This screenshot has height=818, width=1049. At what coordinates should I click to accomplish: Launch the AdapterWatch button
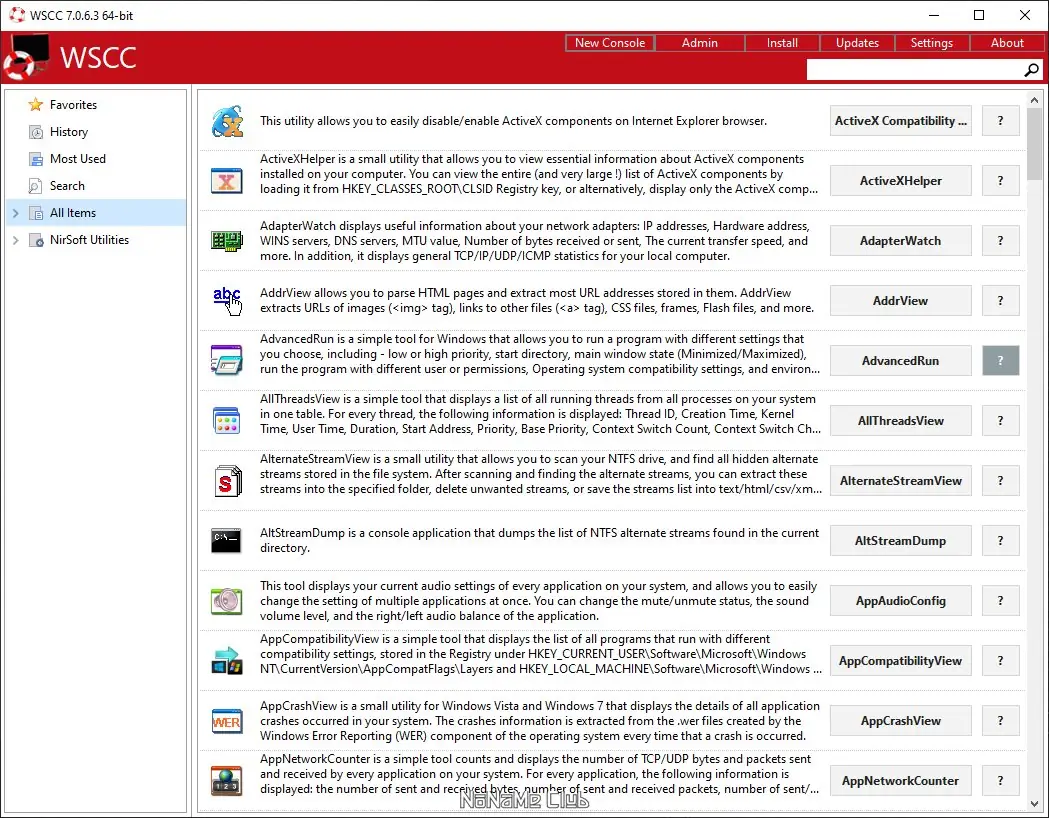[x=900, y=241]
